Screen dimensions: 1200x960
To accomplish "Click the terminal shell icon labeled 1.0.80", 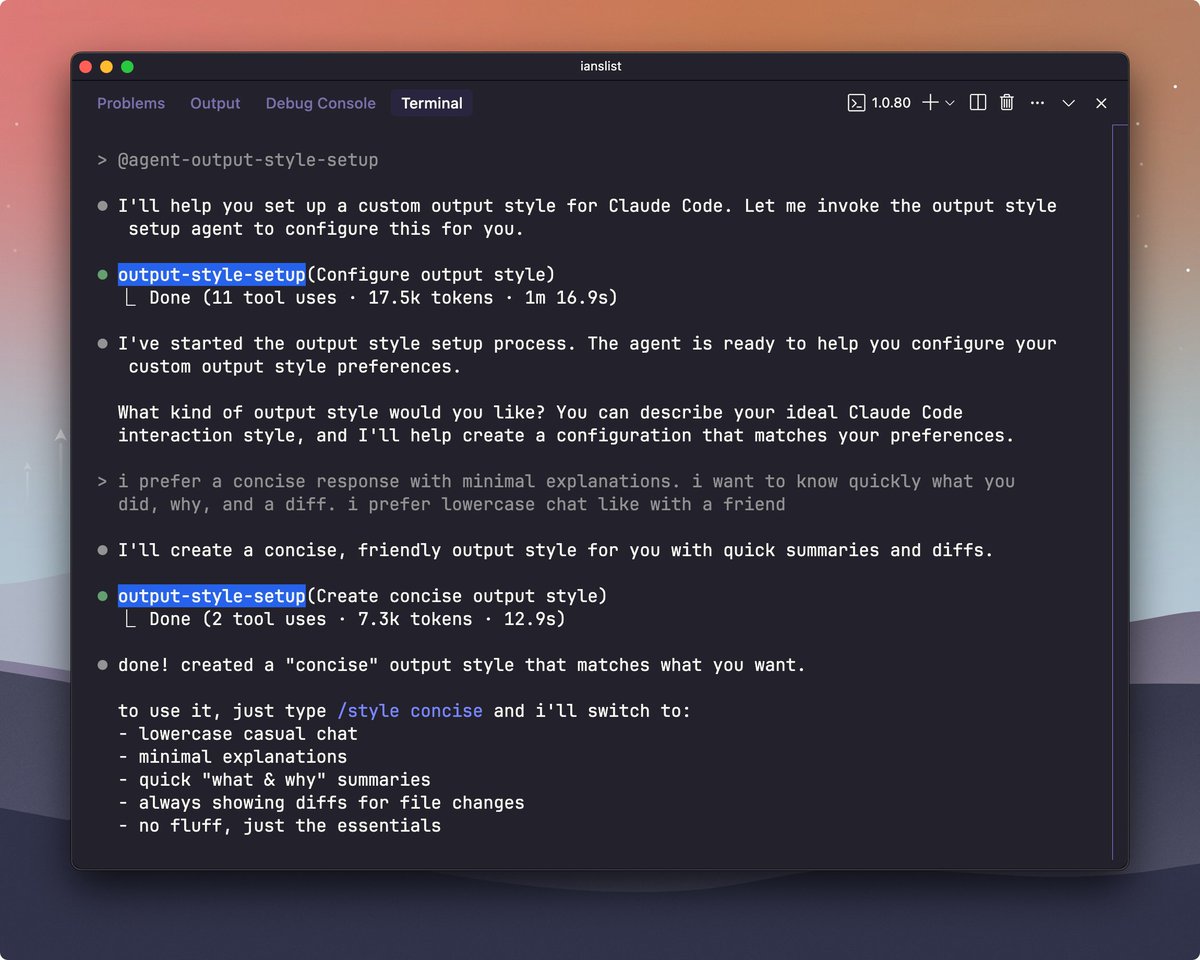I will tap(856, 103).
